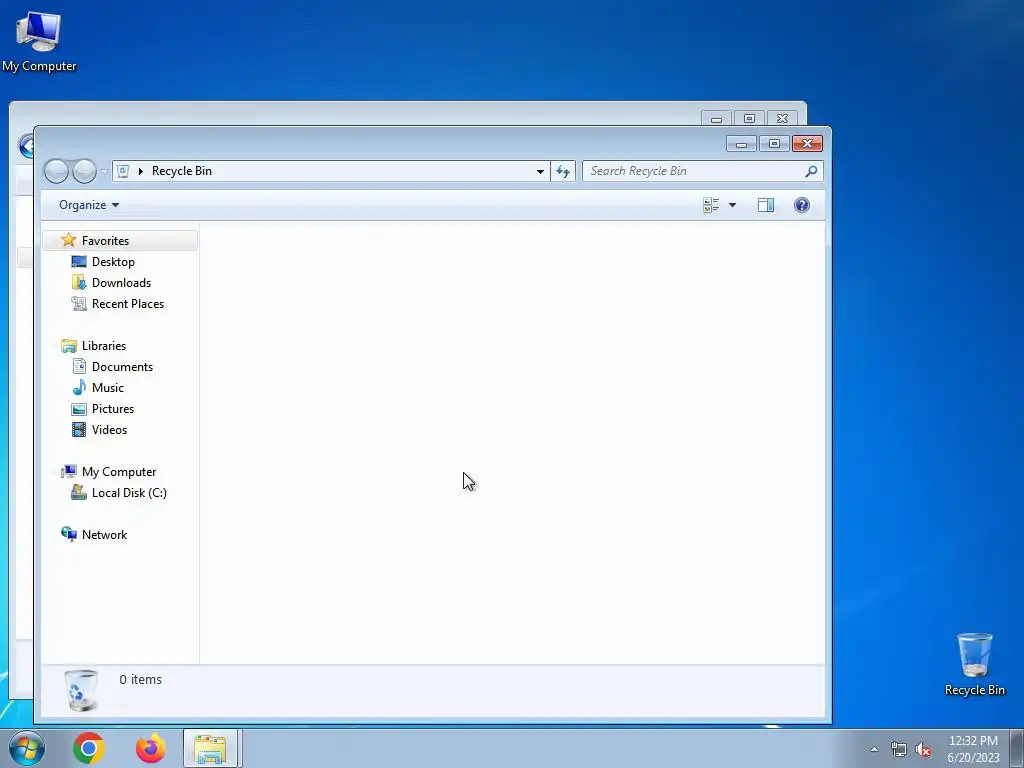Select Network in the navigation pane
The width and height of the screenshot is (1024, 768).
(104, 534)
